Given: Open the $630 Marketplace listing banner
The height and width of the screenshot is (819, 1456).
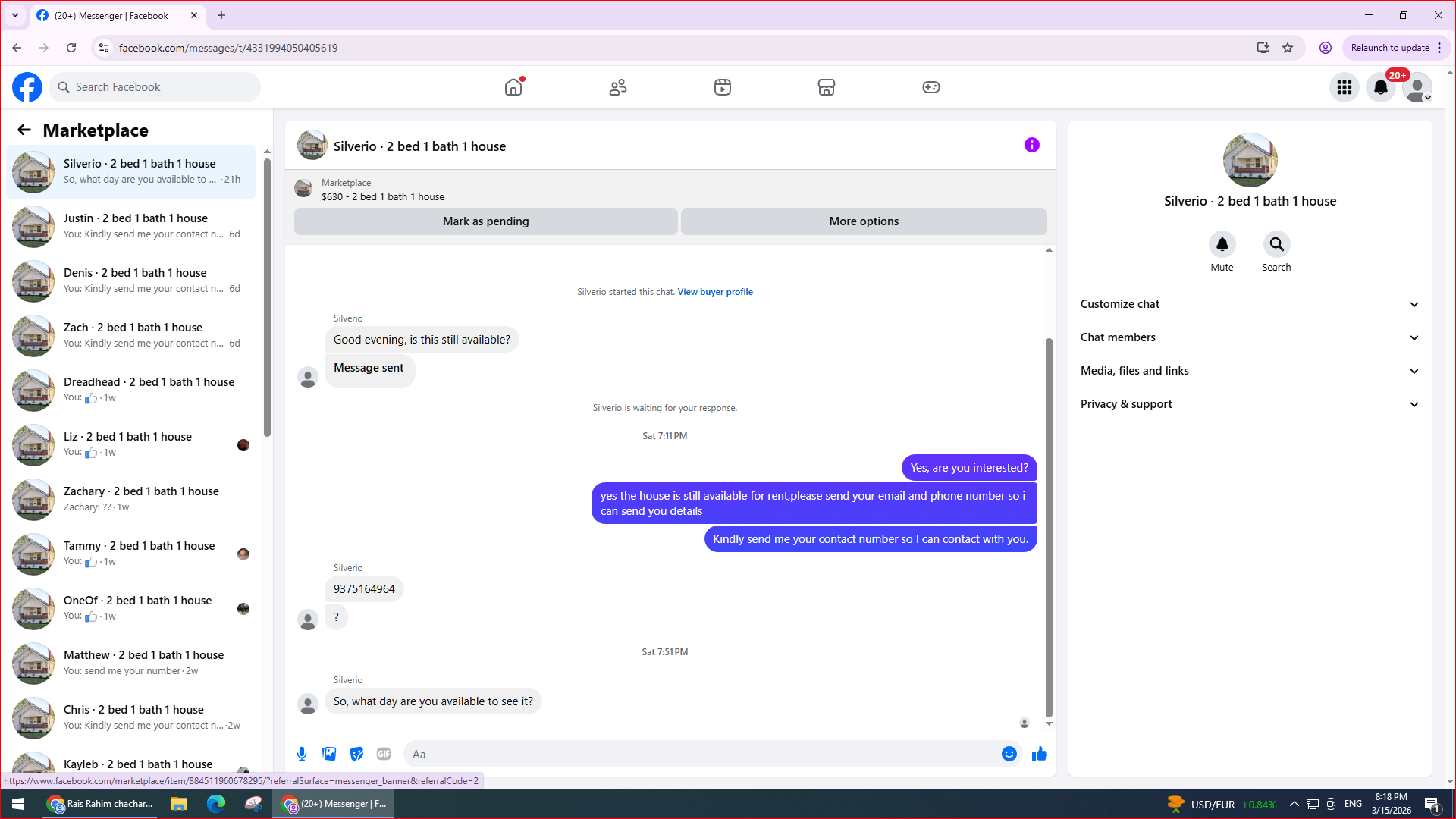Looking at the screenshot, I should 670,189.
